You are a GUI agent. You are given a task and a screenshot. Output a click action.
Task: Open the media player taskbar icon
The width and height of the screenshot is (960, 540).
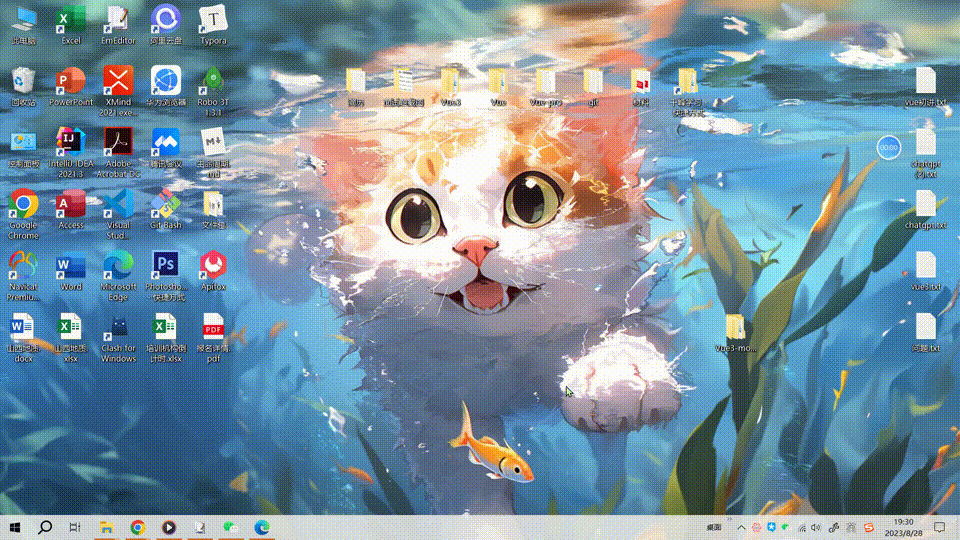[169, 527]
